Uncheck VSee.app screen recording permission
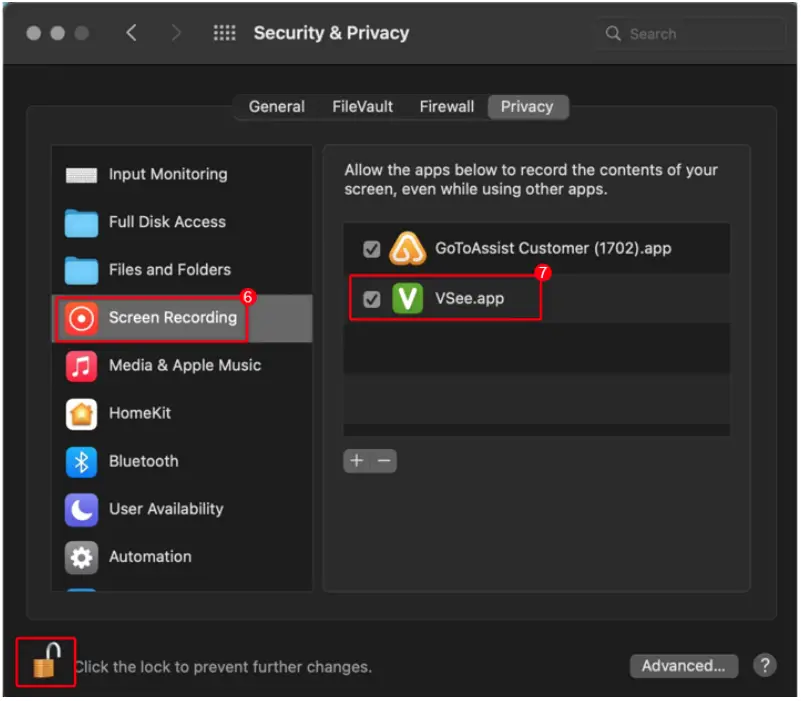801x701 pixels. [373, 298]
